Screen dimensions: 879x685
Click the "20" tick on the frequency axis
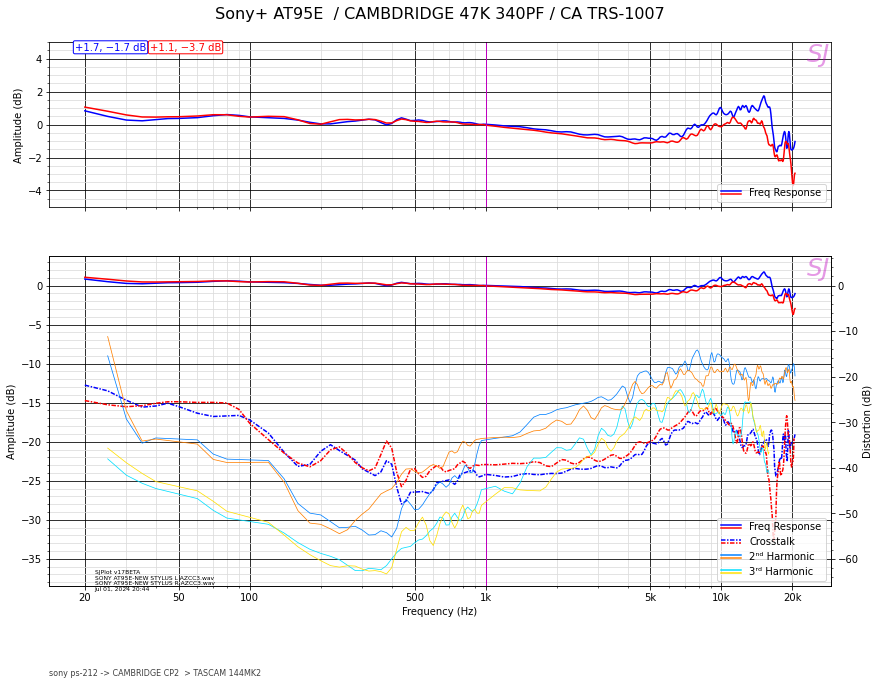[85, 598]
